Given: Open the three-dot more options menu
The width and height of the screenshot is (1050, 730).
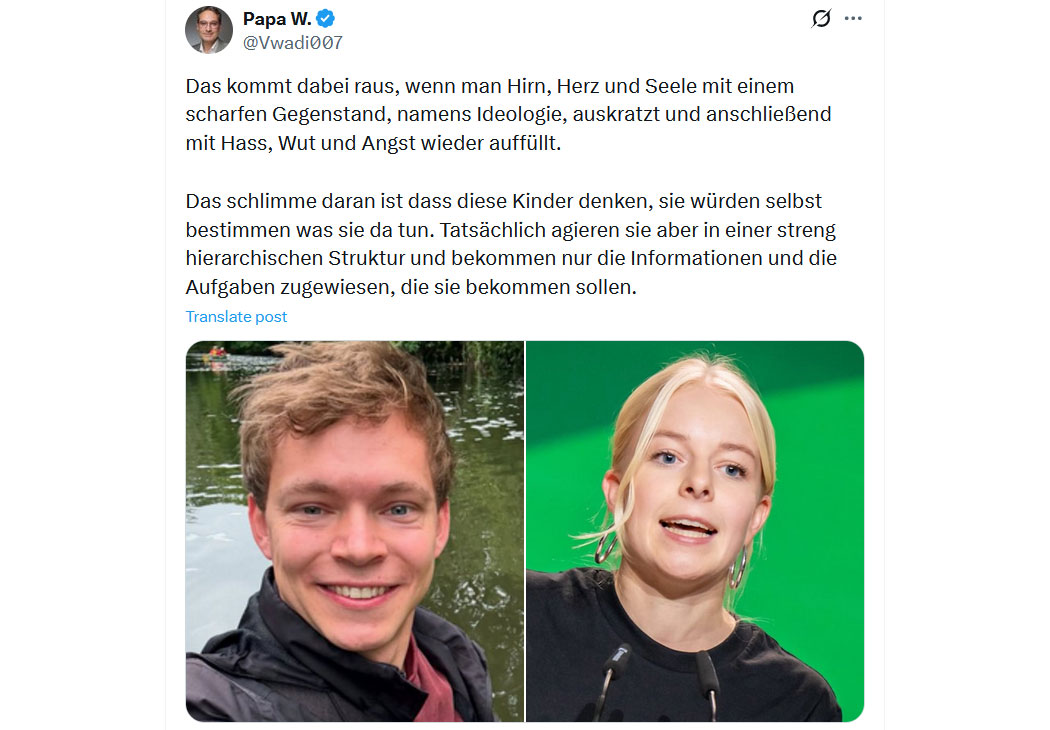Looking at the screenshot, I should [853, 18].
